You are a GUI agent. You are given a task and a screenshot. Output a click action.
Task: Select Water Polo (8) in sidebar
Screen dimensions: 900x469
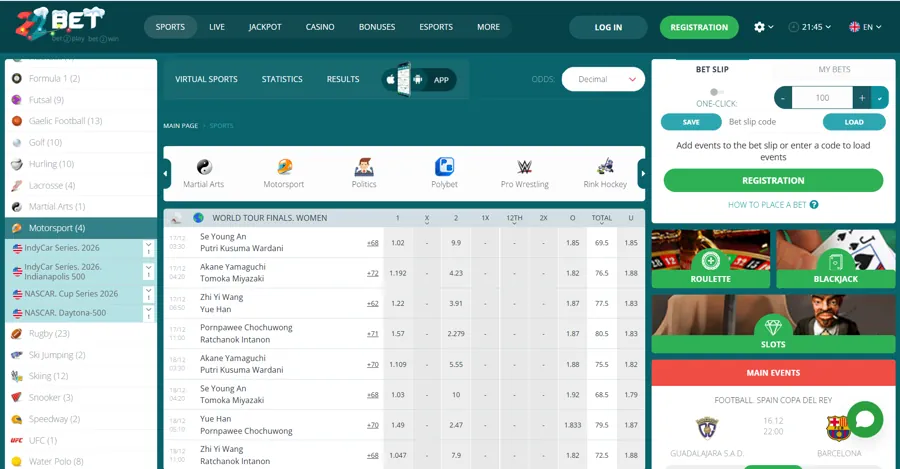pos(80,461)
